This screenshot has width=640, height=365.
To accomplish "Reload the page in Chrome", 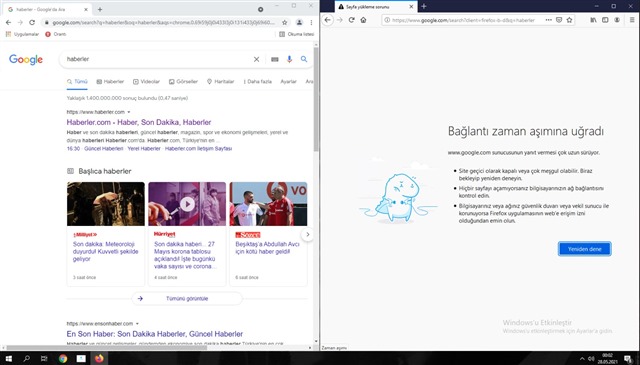I will point(32,22).
